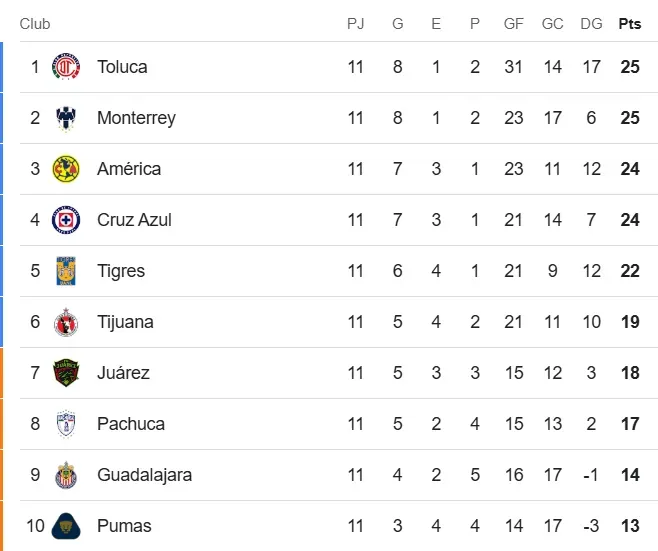This screenshot has height=551, width=658.
Task: Click the Juárez club crest icon
Action: pyautogui.click(x=66, y=373)
